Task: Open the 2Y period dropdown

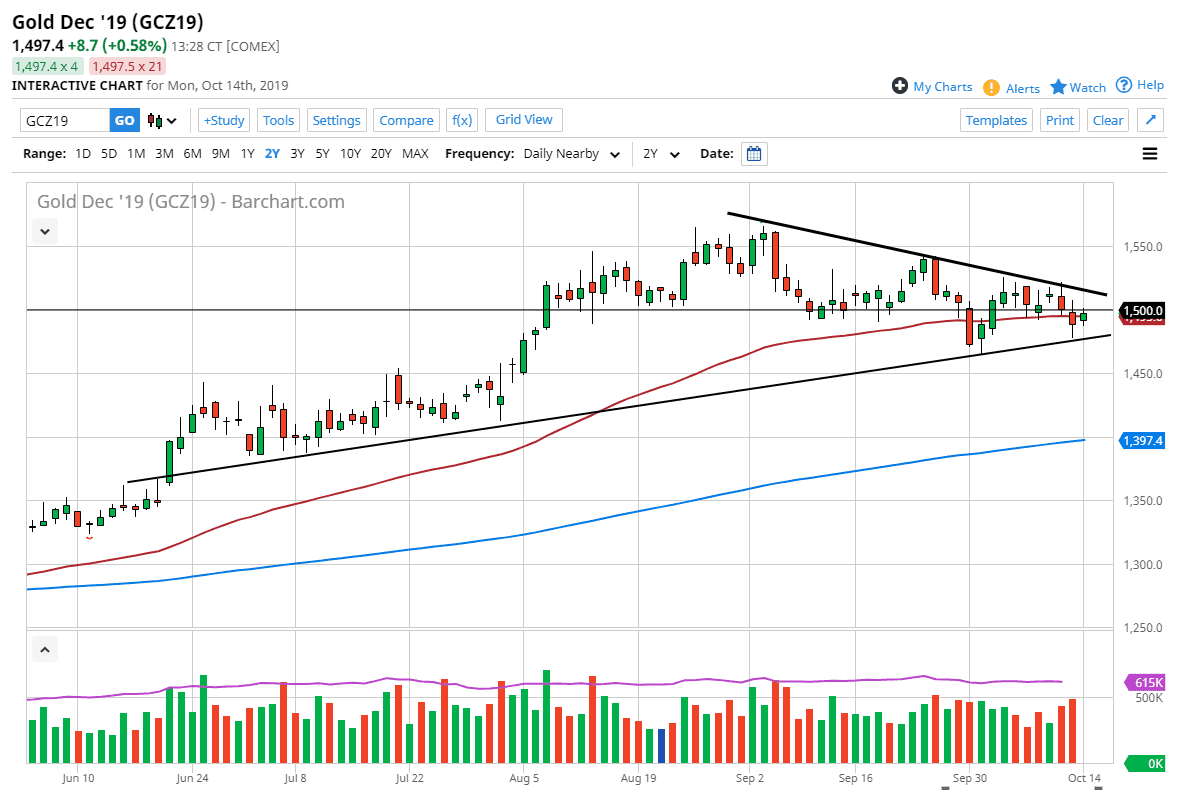Action: click(661, 154)
